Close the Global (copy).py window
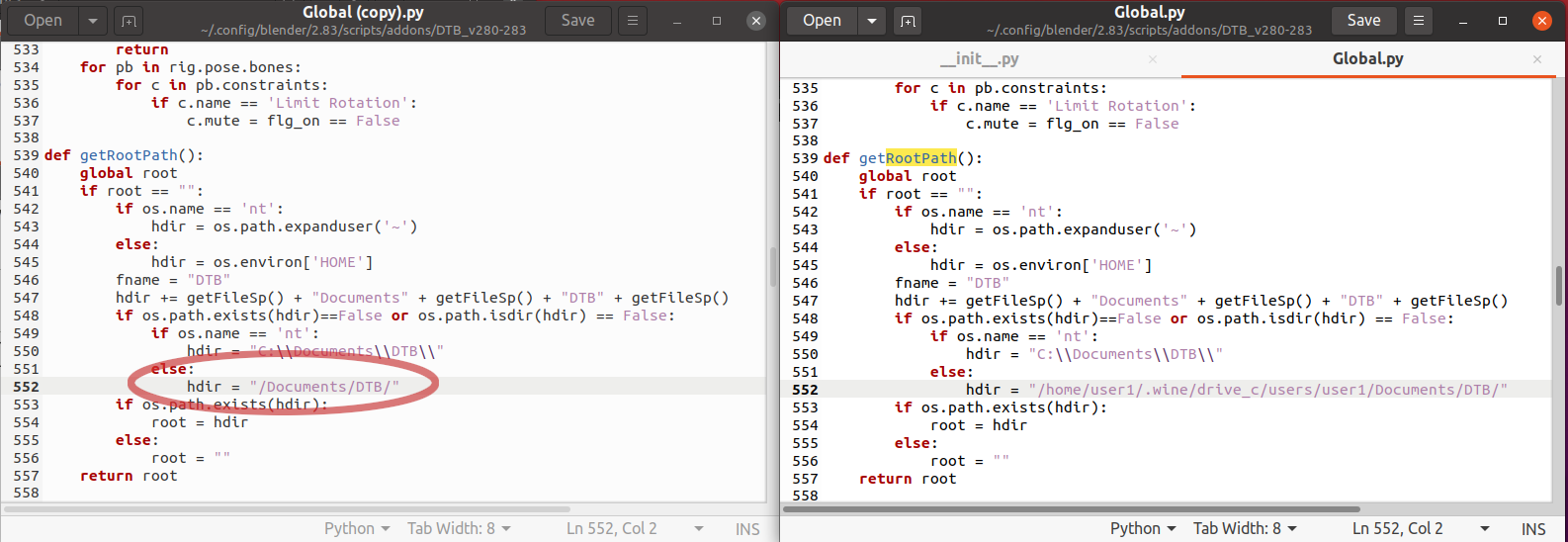1568x542 pixels. (755, 20)
